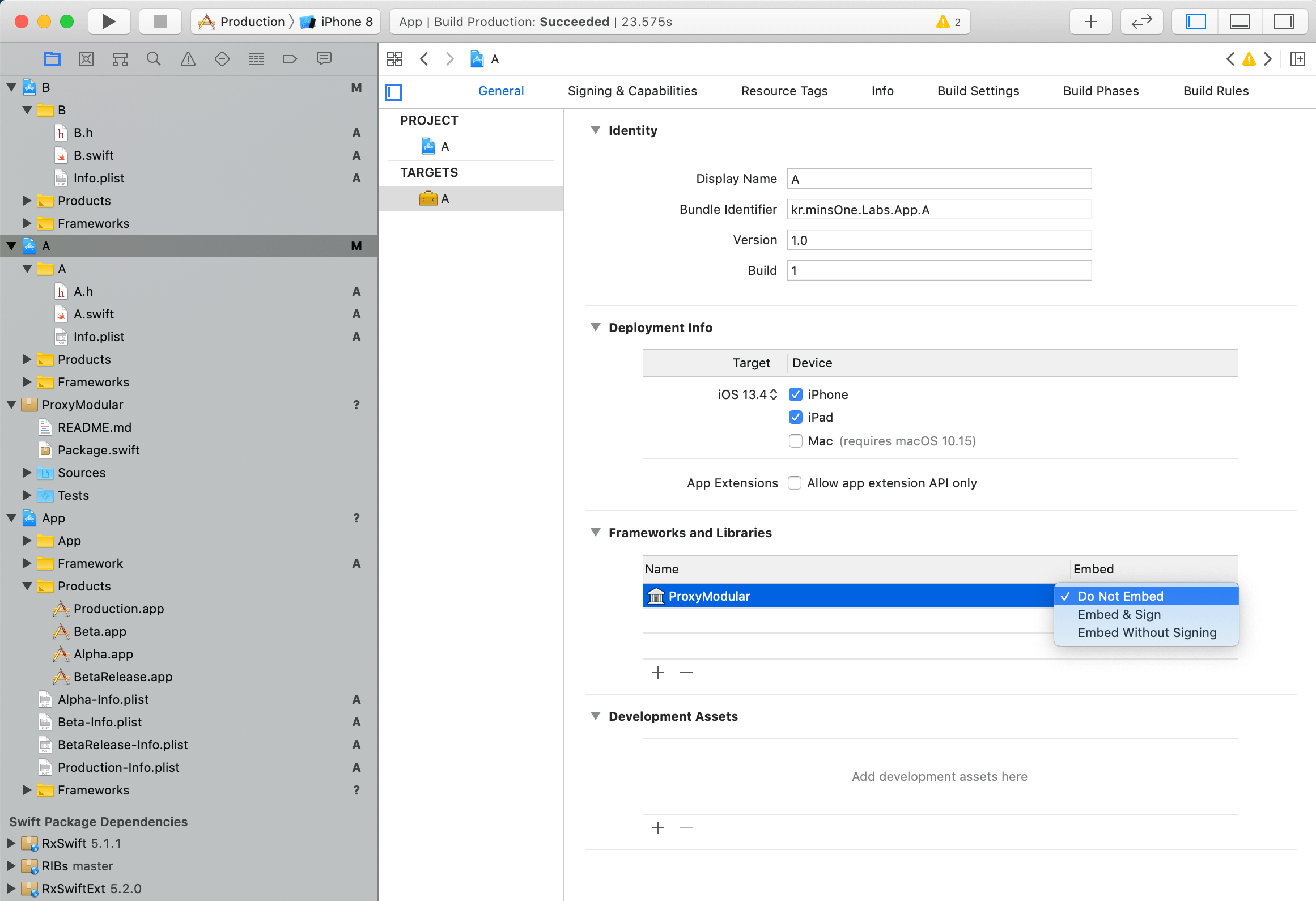1316x901 pixels.
Task: Click the Bundle Identifier field
Action: (939, 210)
